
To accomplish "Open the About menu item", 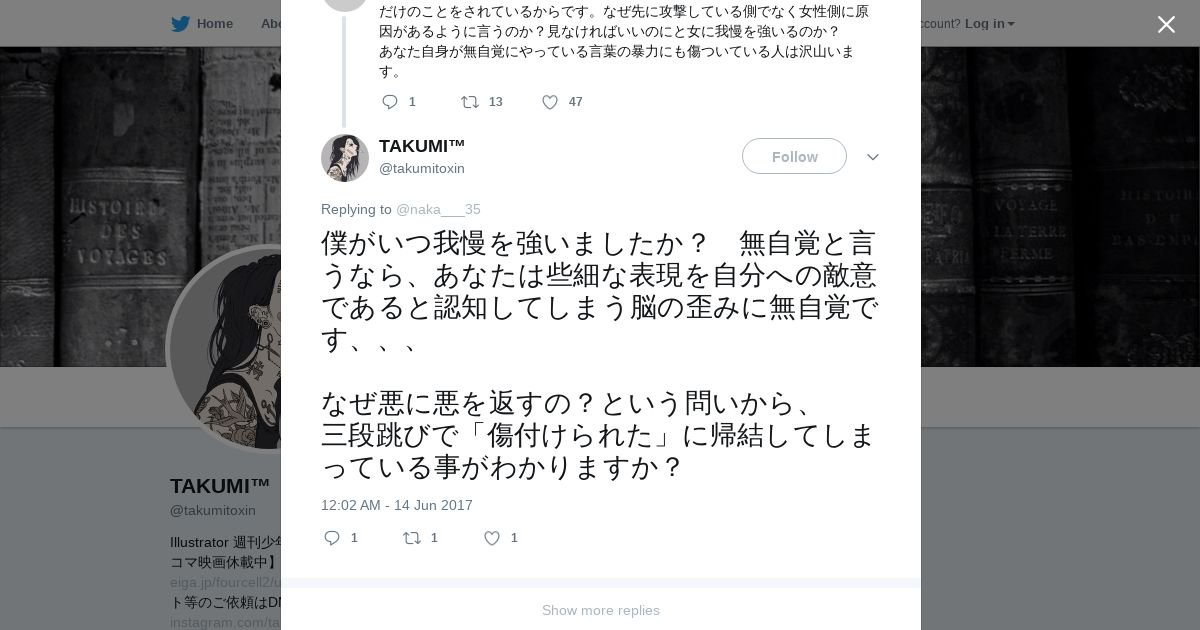I will [271, 23].
